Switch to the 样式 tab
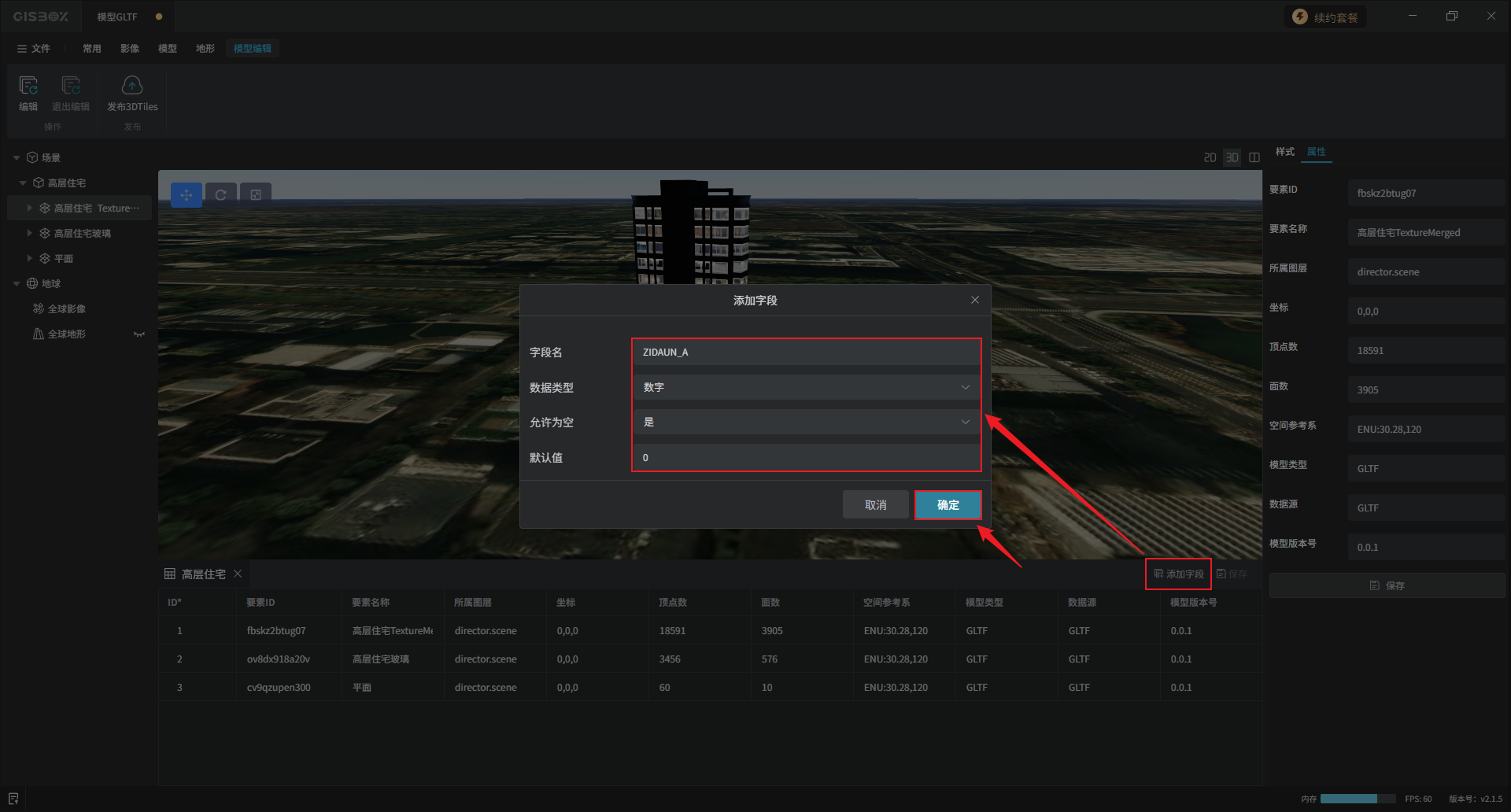The width and height of the screenshot is (1511, 812). [x=1284, y=152]
